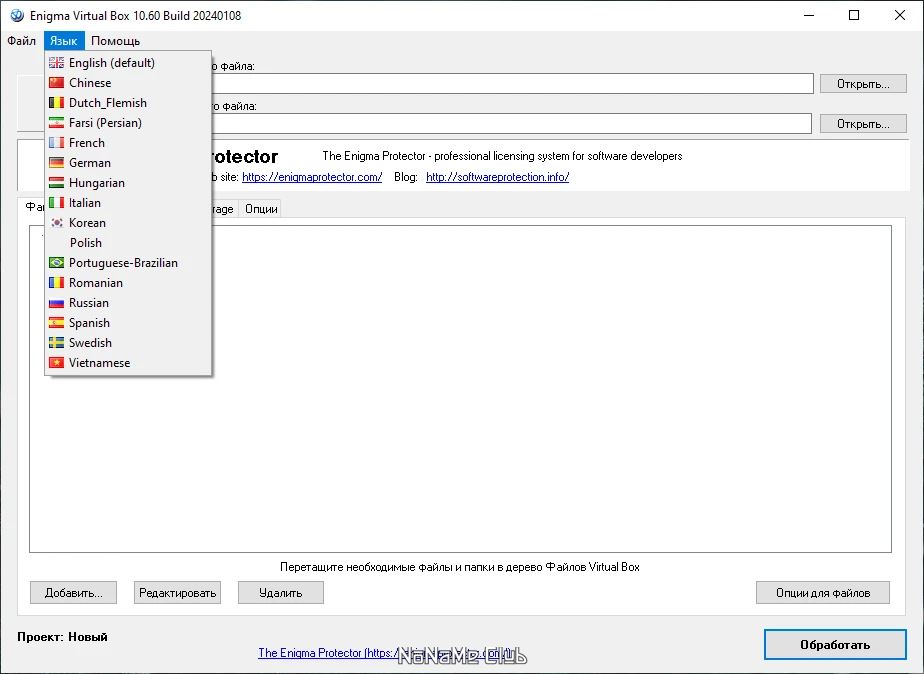The height and width of the screenshot is (674, 924).
Task: Click the French flag icon
Action: [57, 143]
